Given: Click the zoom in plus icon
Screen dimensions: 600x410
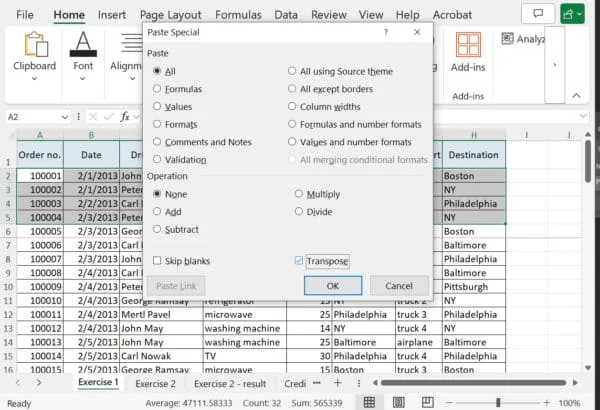Looking at the screenshot, I should 547,403.
